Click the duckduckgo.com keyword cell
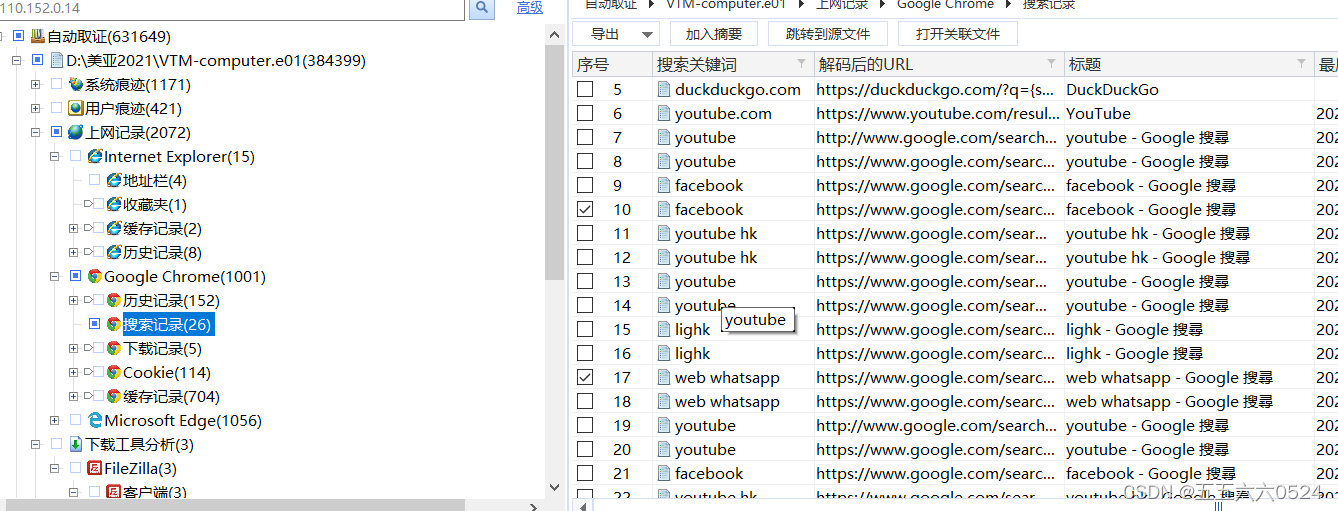1338x511 pixels. click(738, 89)
